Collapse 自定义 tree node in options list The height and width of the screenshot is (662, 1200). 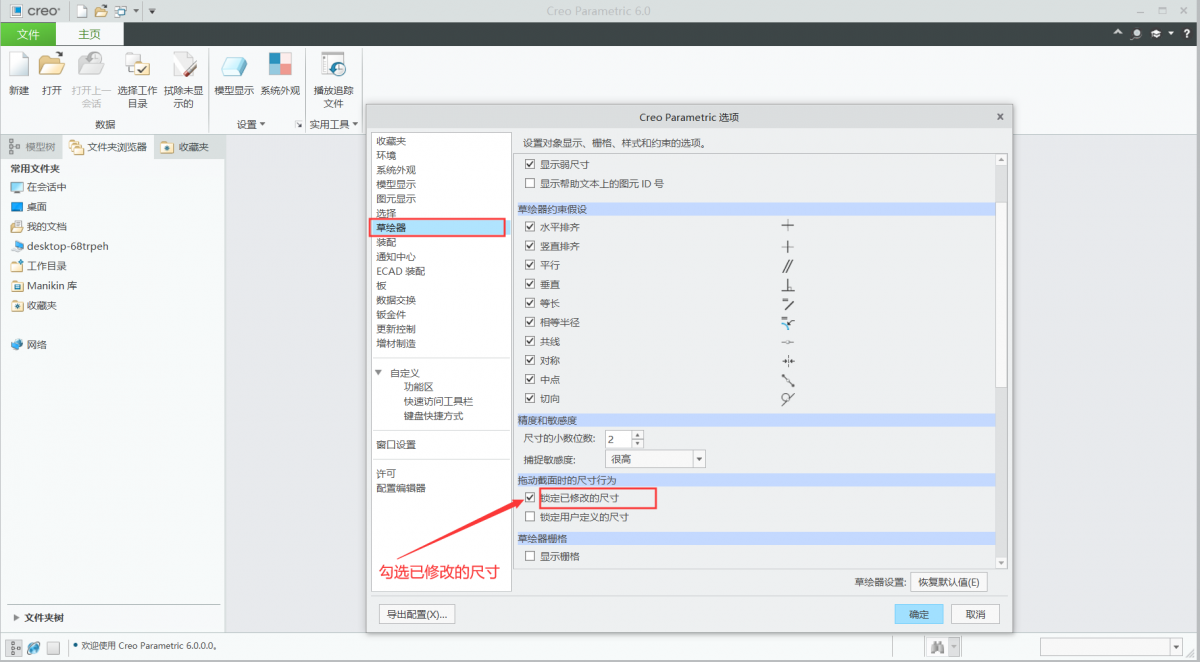tap(379, 373)
